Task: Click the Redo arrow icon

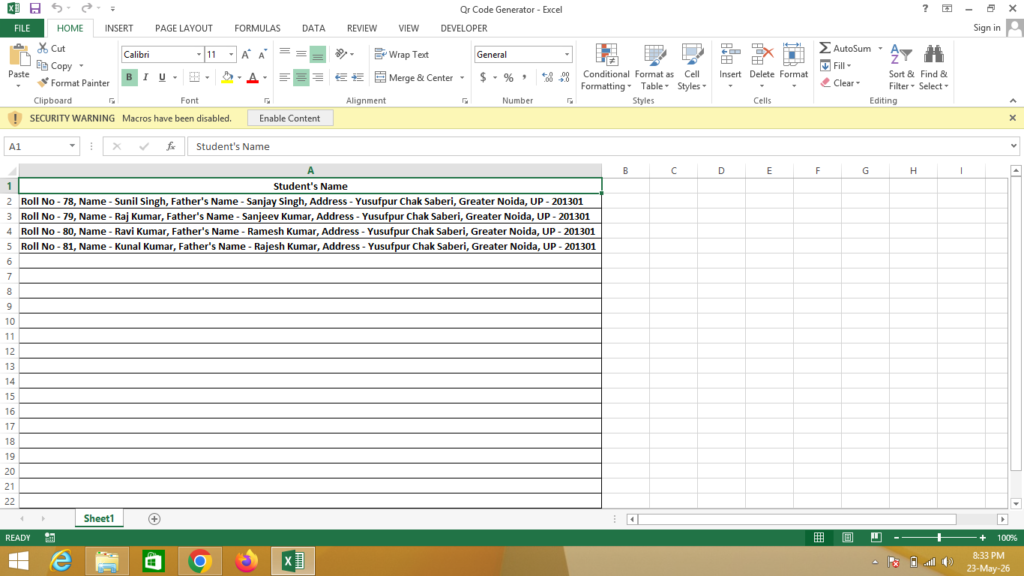Action: click(86, 8)
